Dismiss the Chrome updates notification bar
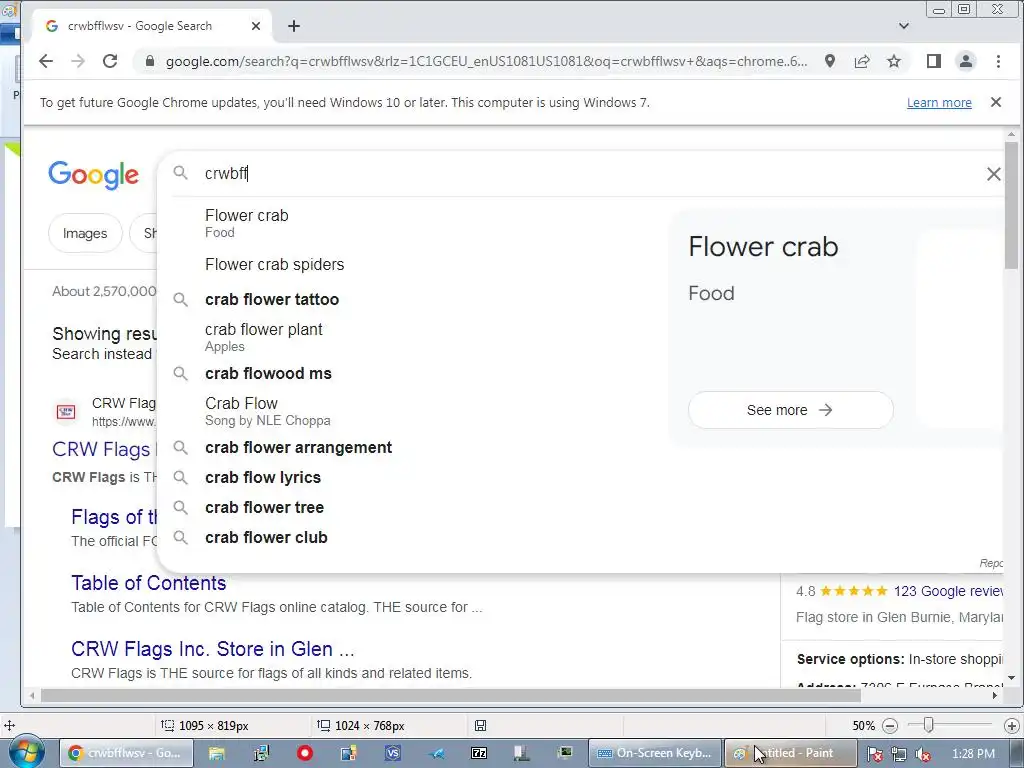Viewport: 1024px width, 768px height. pos(996,102)
